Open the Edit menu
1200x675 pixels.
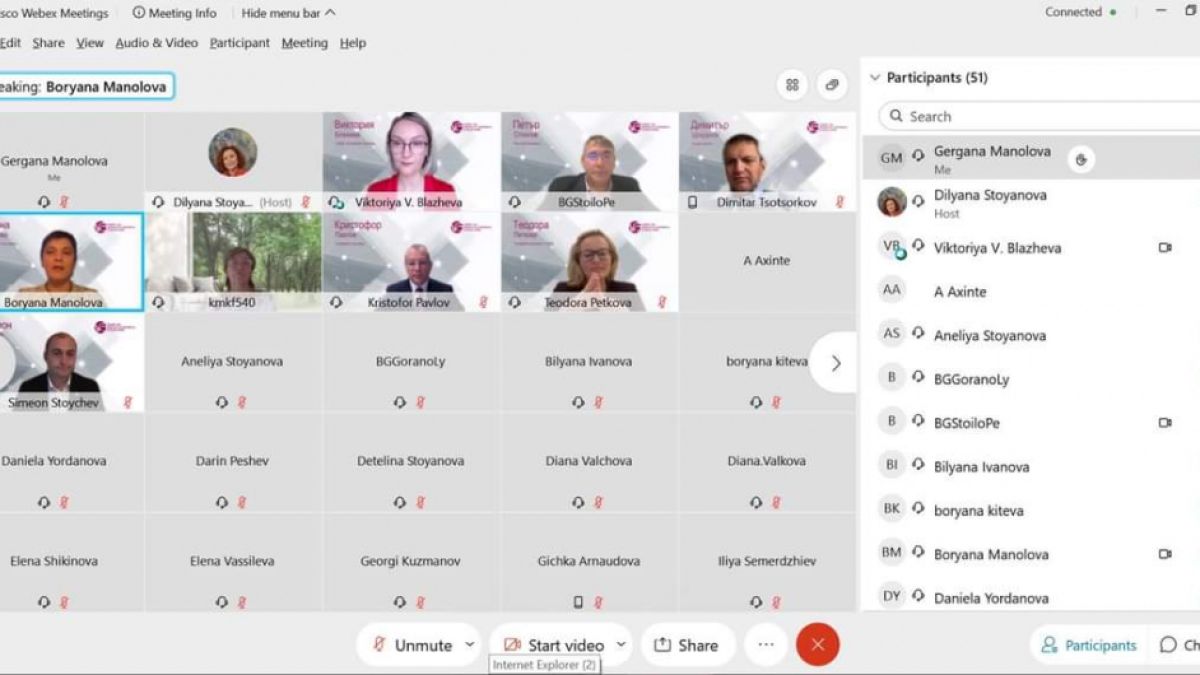point(10,43)
